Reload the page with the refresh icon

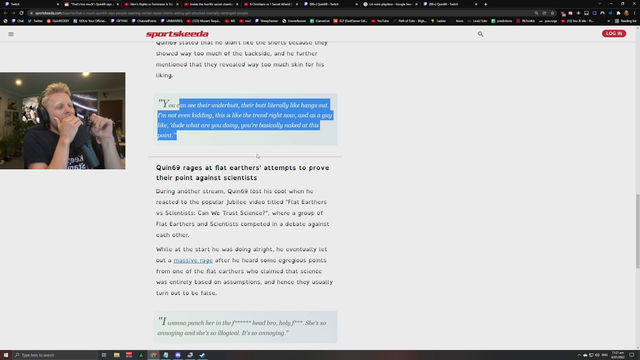point(21,13)
